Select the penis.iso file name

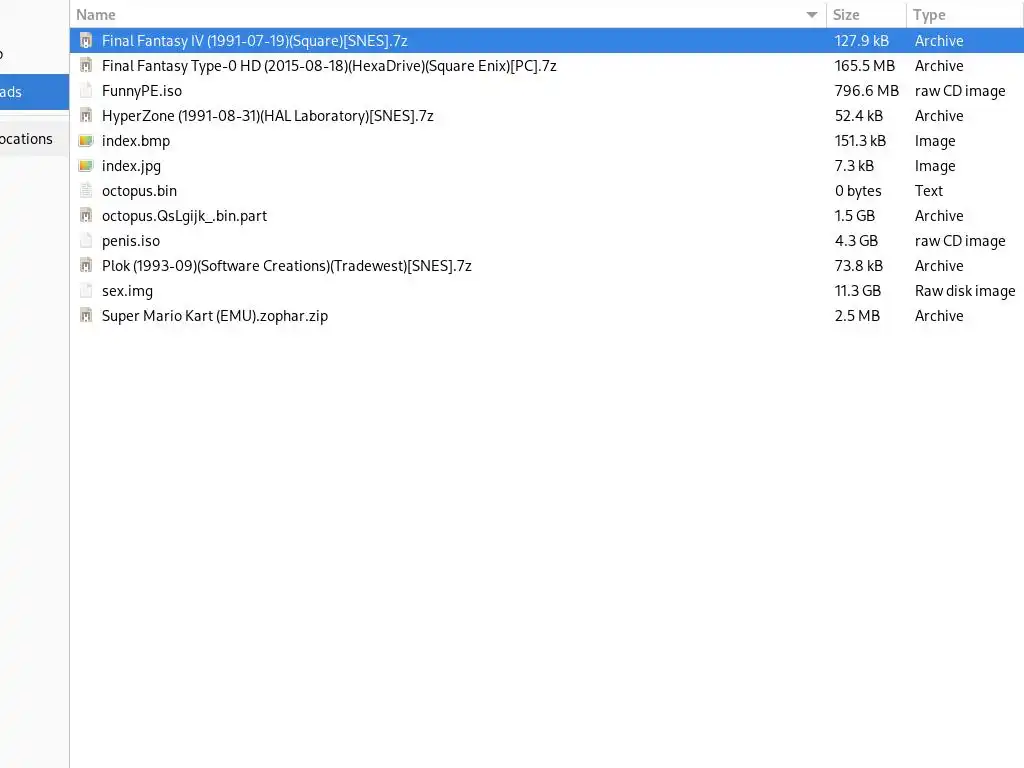pos(131,240)
